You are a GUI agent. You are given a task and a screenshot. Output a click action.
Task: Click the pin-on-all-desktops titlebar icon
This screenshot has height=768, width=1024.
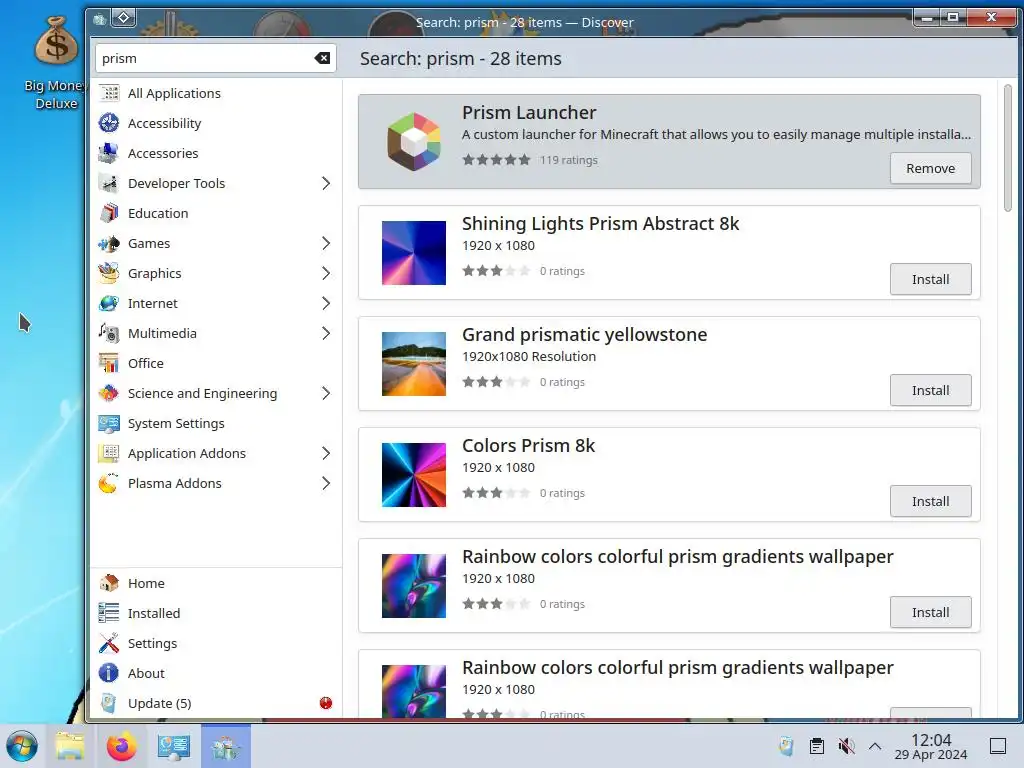coord(124,18)
